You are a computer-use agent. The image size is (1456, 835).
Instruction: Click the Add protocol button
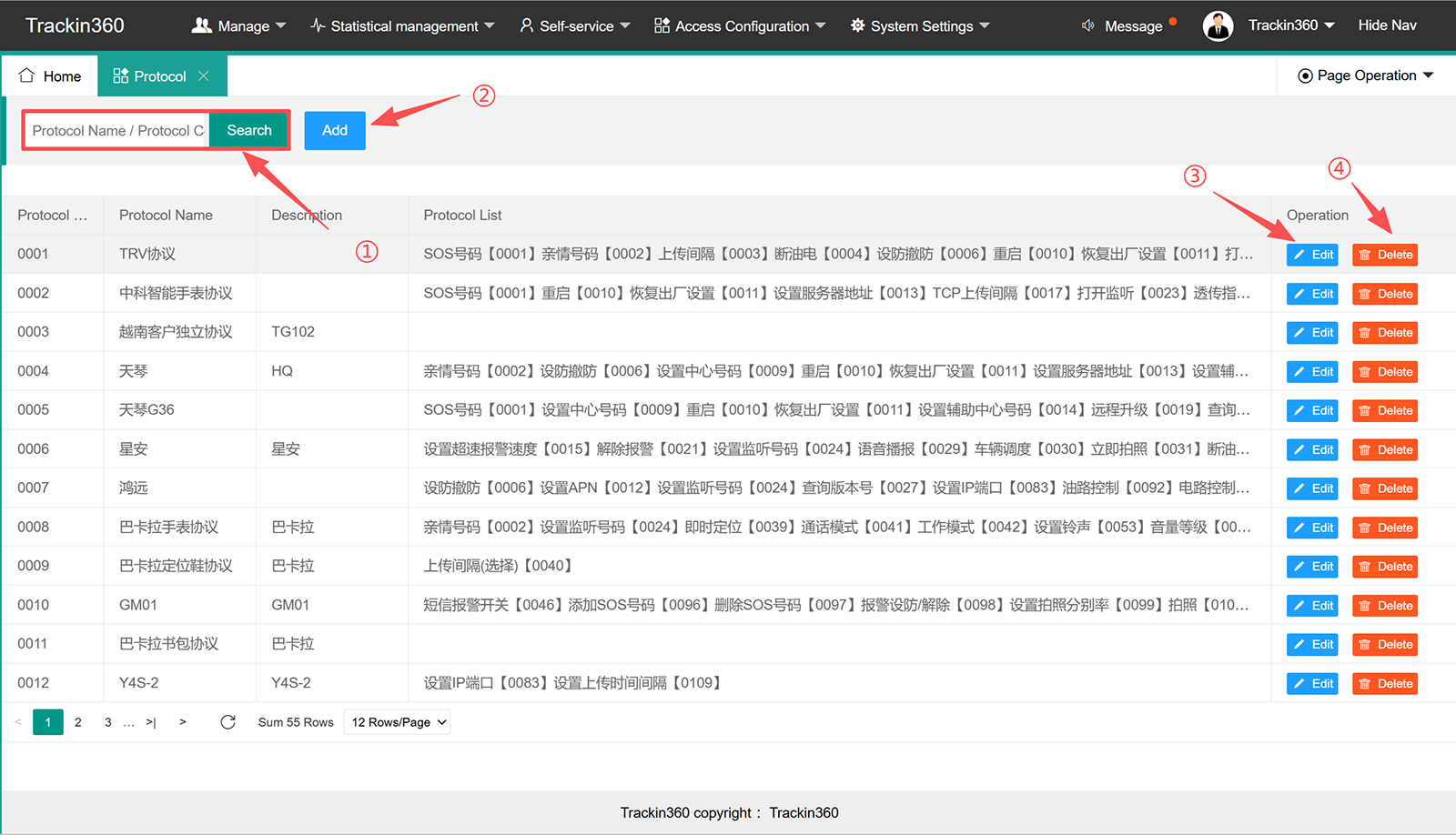(x=335, y=130)
